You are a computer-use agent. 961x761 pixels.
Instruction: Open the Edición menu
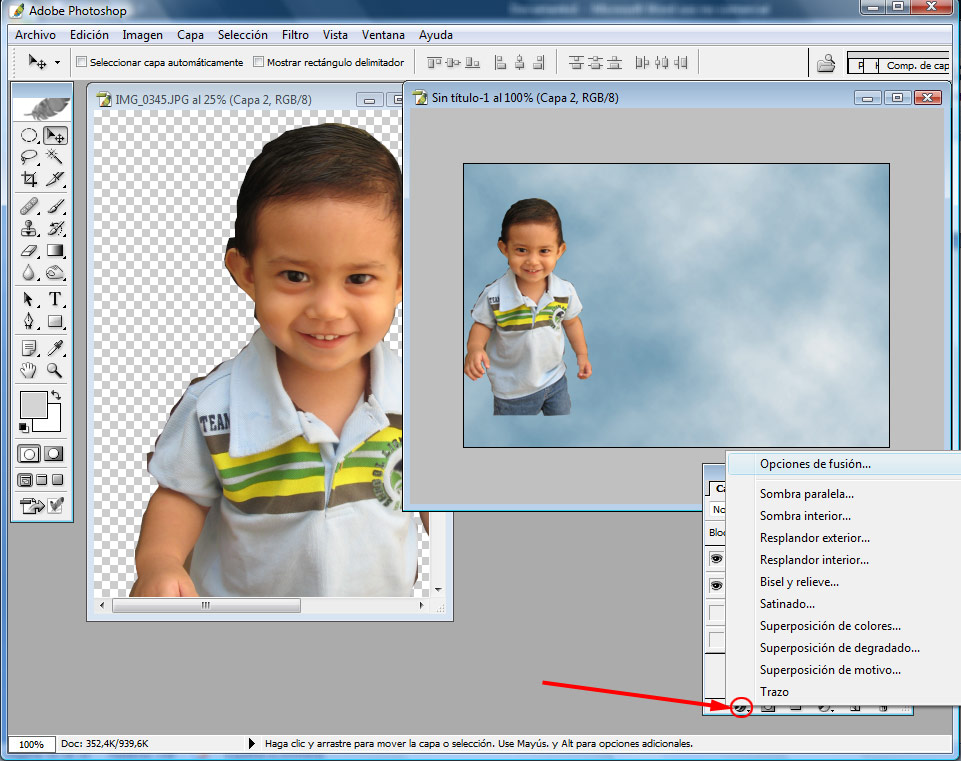[89, 35]
